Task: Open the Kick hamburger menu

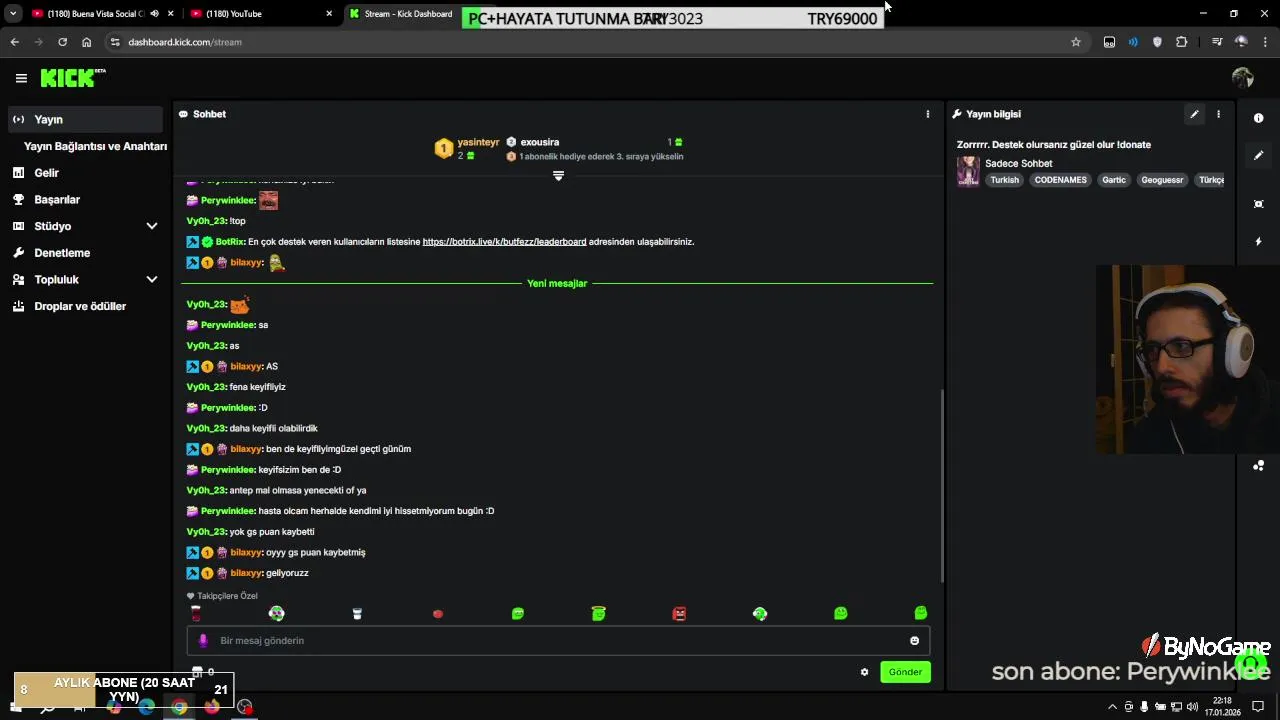Action: tap(21, 78)
